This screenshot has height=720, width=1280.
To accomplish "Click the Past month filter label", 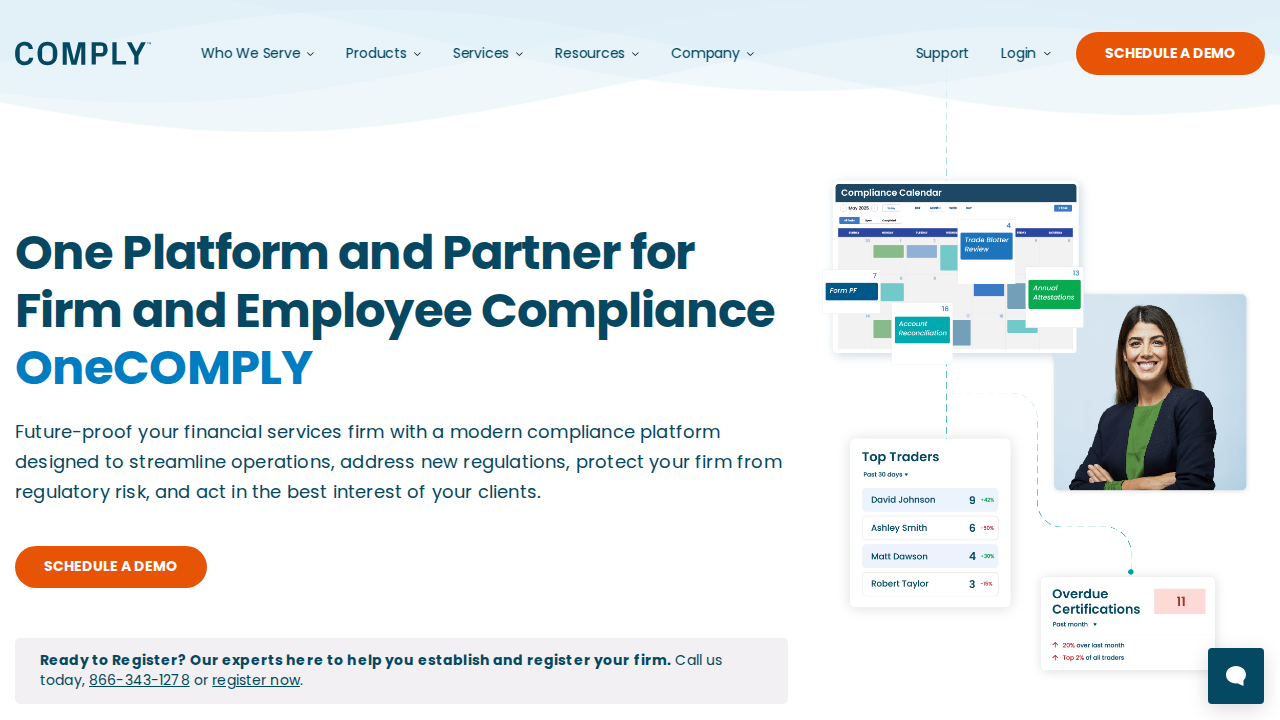I will (x=1073, y=624).
